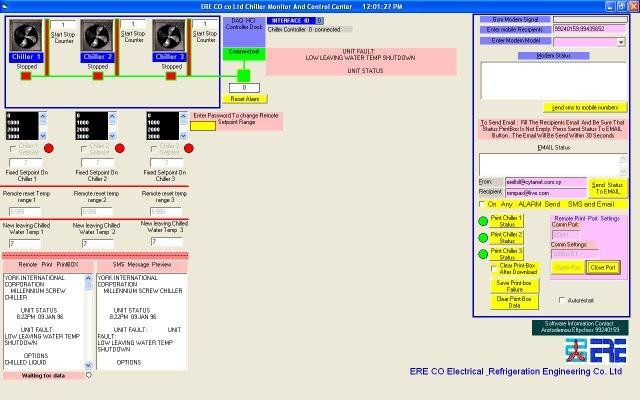The width and height of the screenshot is (640, 400).
Task: Click Chiller 2 red stopped indicator
Action: pos(98,76)
